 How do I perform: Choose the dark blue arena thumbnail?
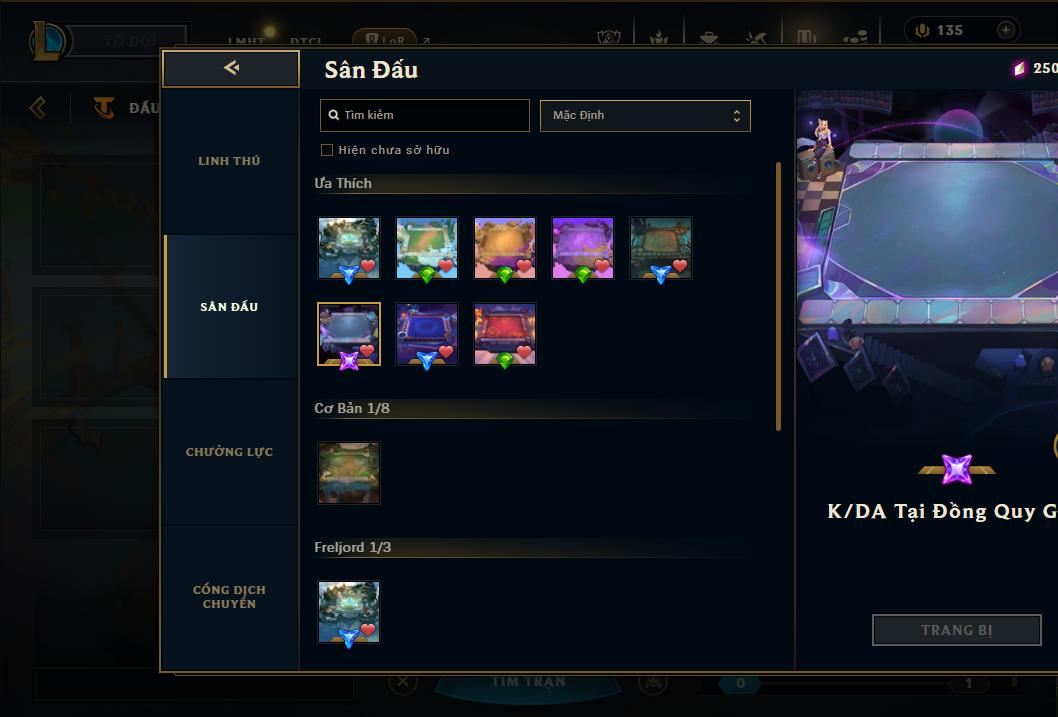[x=427, y=335]
